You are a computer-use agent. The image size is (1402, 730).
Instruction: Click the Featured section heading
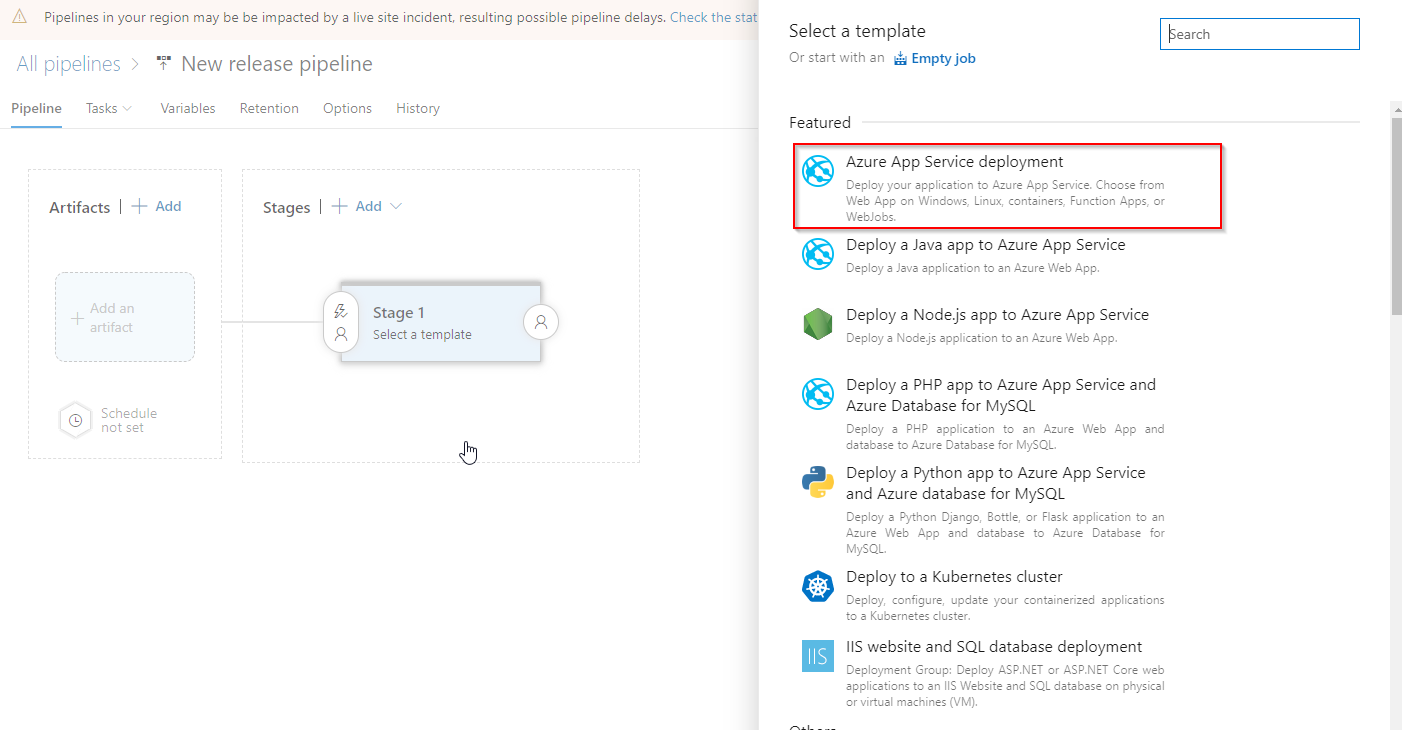click(x=820, y=122)
